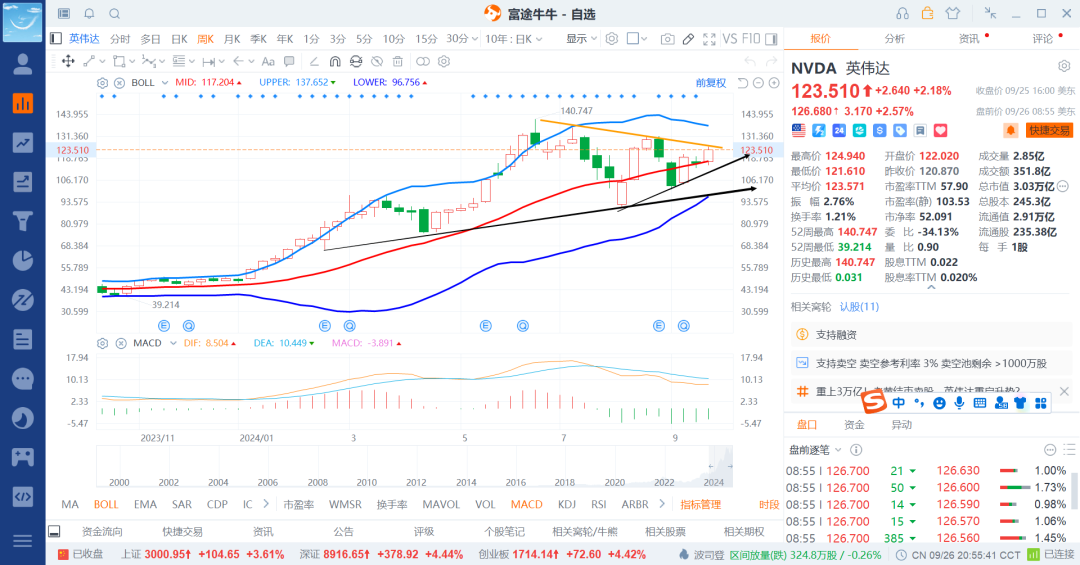
Task: Open the skin theme shirt icon
Action: pyautogui.click(x=953, y=13)
